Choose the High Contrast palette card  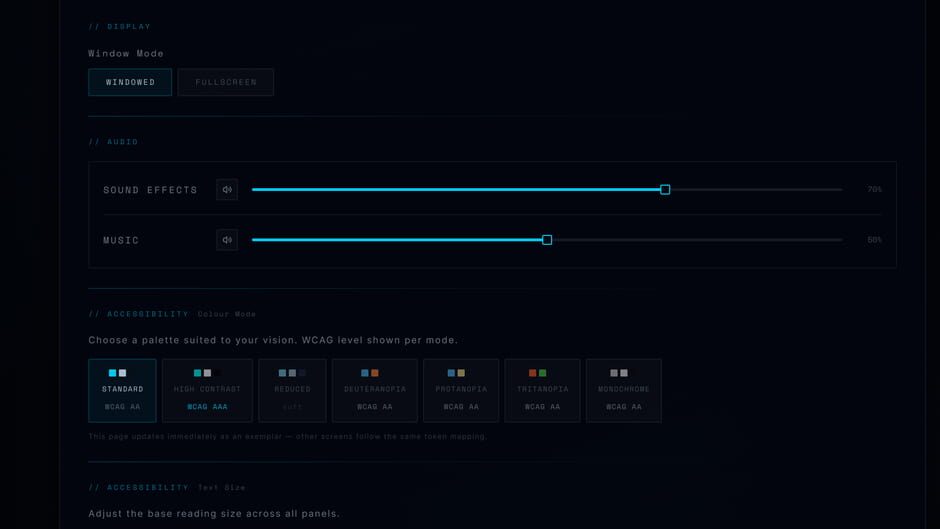click(x=207, y=390)
